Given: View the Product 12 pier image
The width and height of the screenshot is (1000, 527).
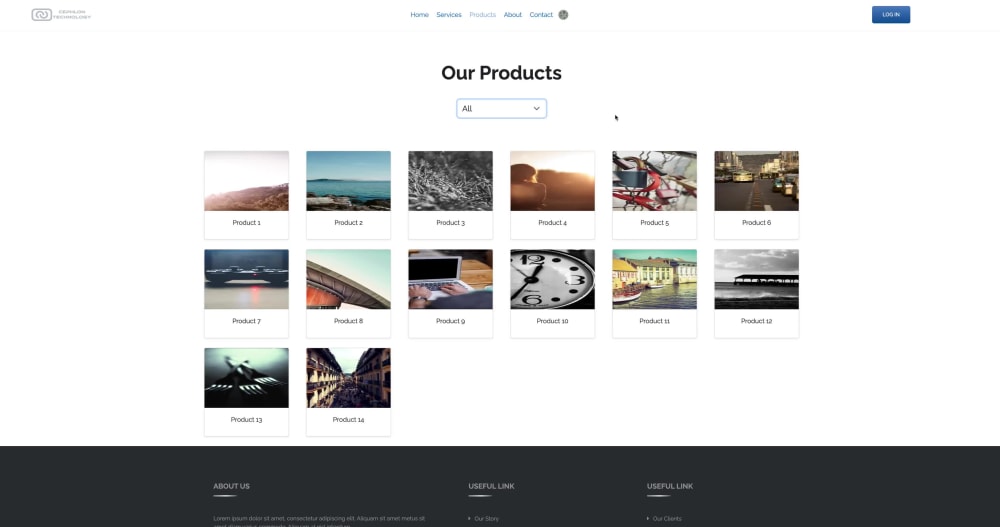Looking at the screenshot, I should (756, 279).
